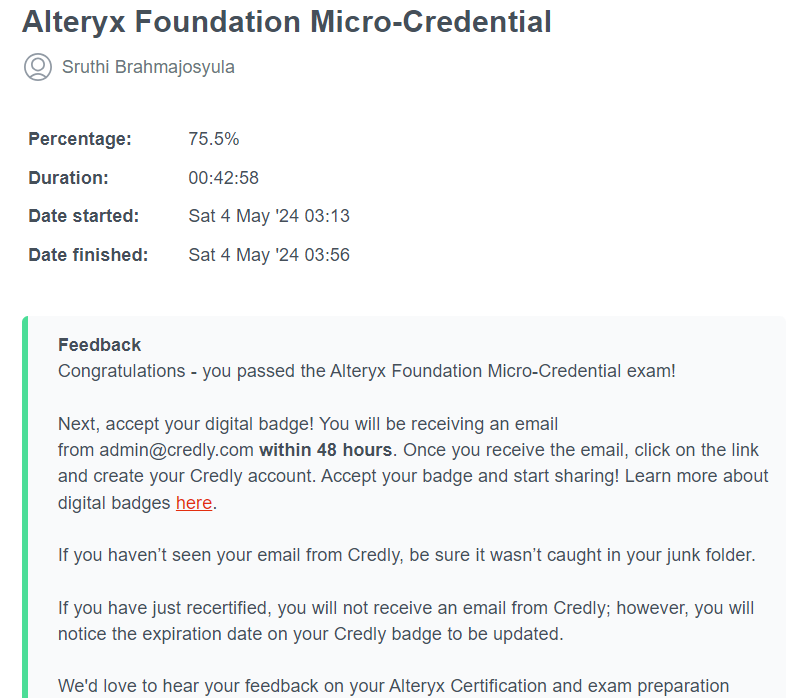The width and height of the screenshot is (805, 698).
Task: Select the 00:42:58 duration value
Action: click(223, 178)
